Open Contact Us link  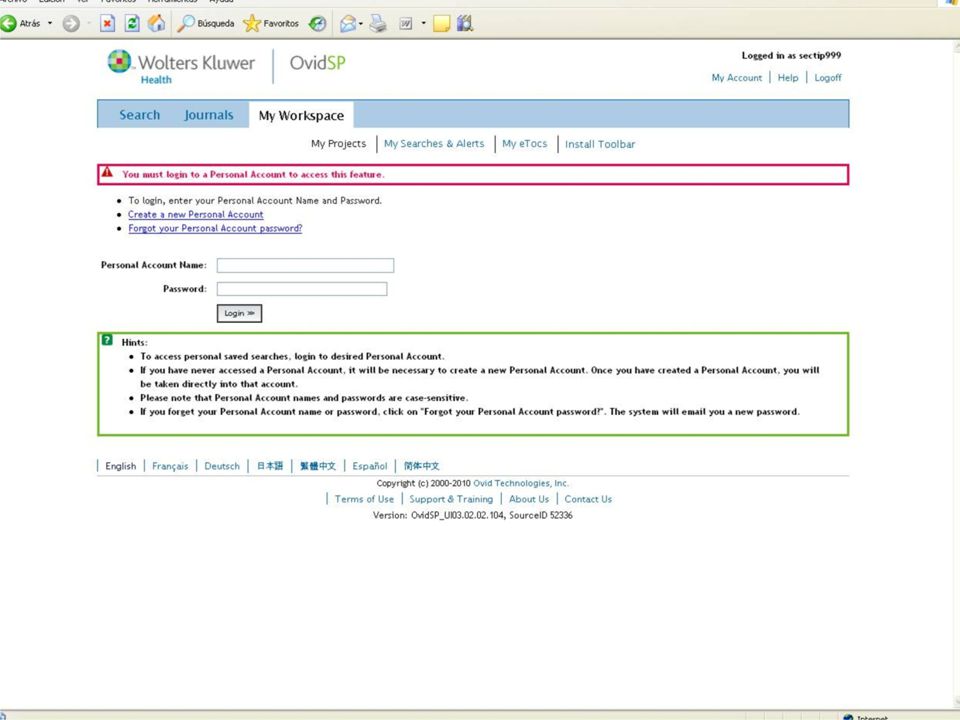coord(588,499)
